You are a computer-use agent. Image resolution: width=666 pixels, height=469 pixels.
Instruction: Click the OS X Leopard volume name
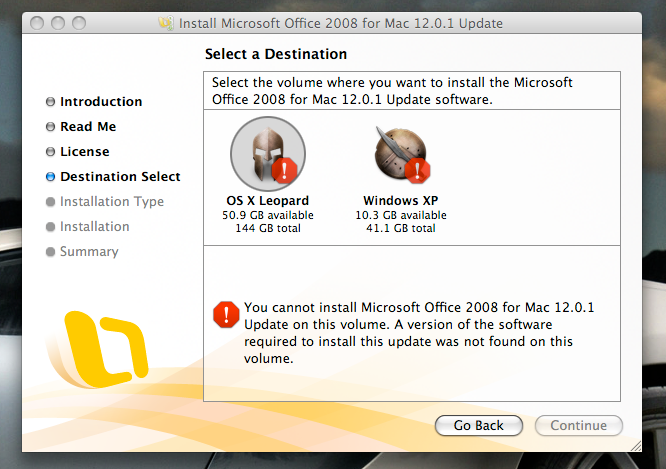click(268, 201)
